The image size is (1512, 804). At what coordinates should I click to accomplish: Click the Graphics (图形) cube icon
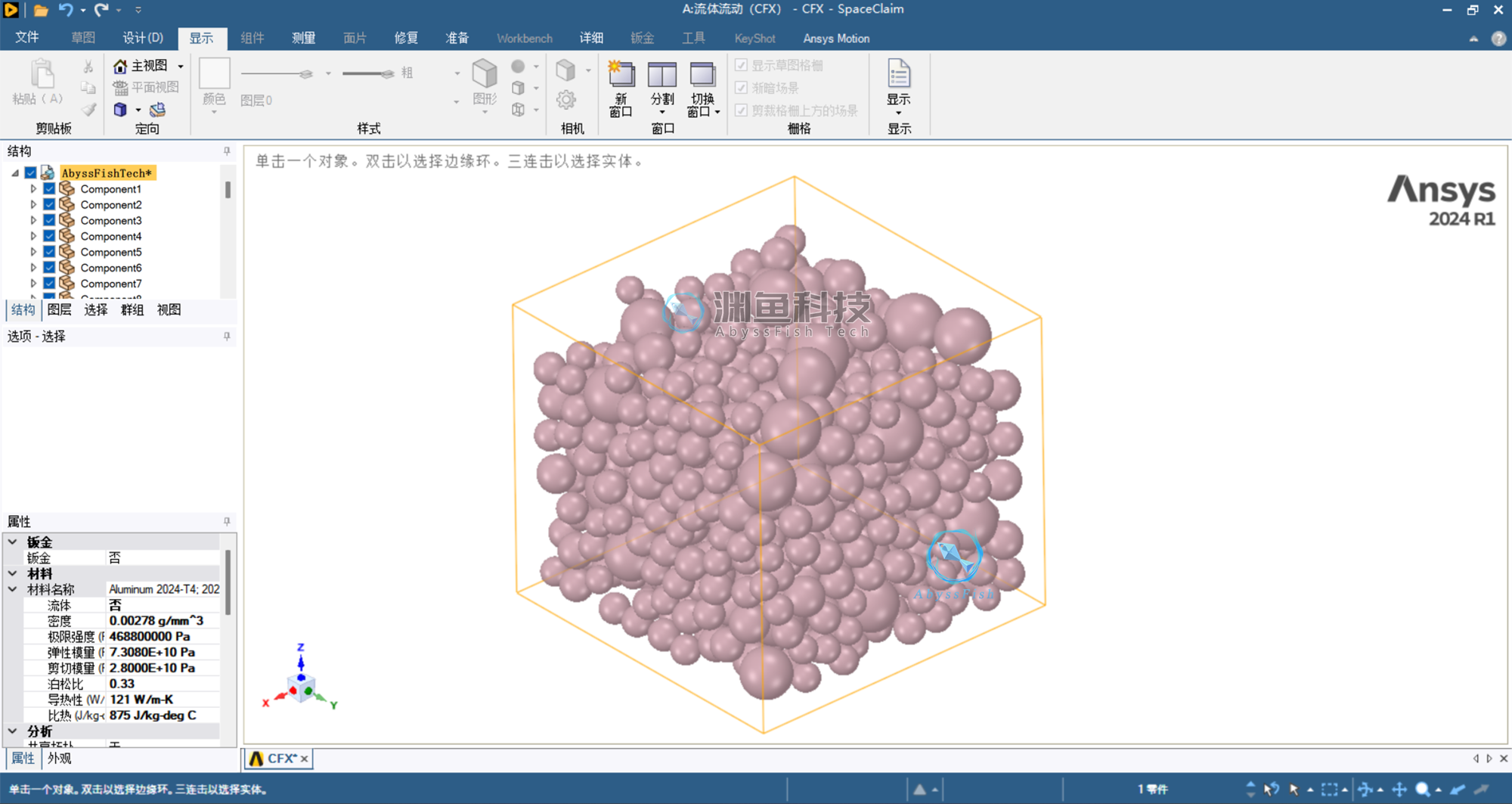[x=485, y=73]
